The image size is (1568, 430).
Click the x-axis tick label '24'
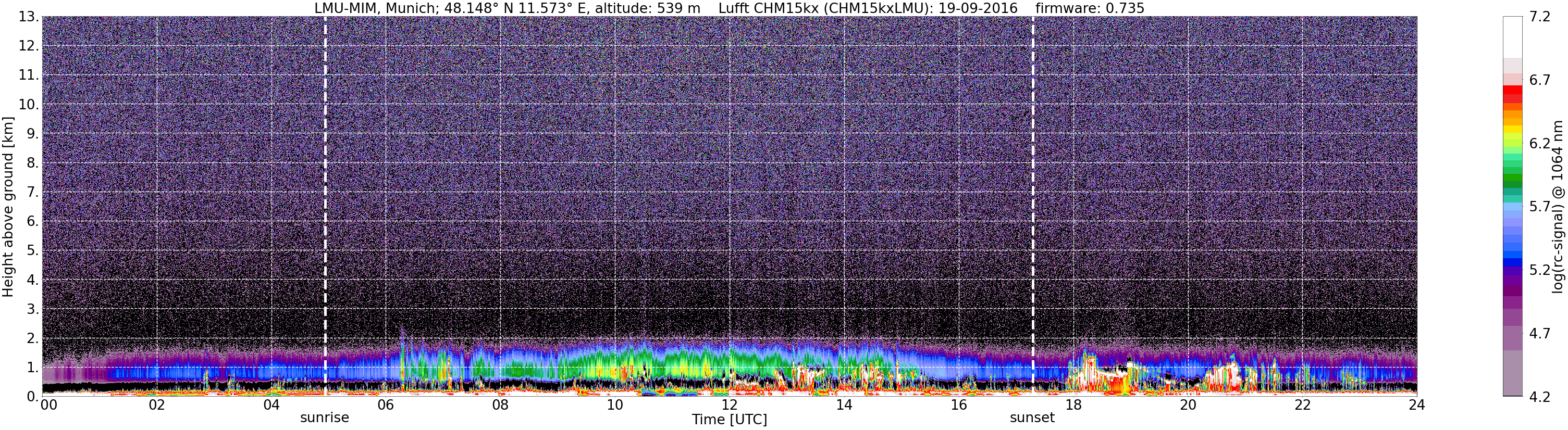(1416, 405)
